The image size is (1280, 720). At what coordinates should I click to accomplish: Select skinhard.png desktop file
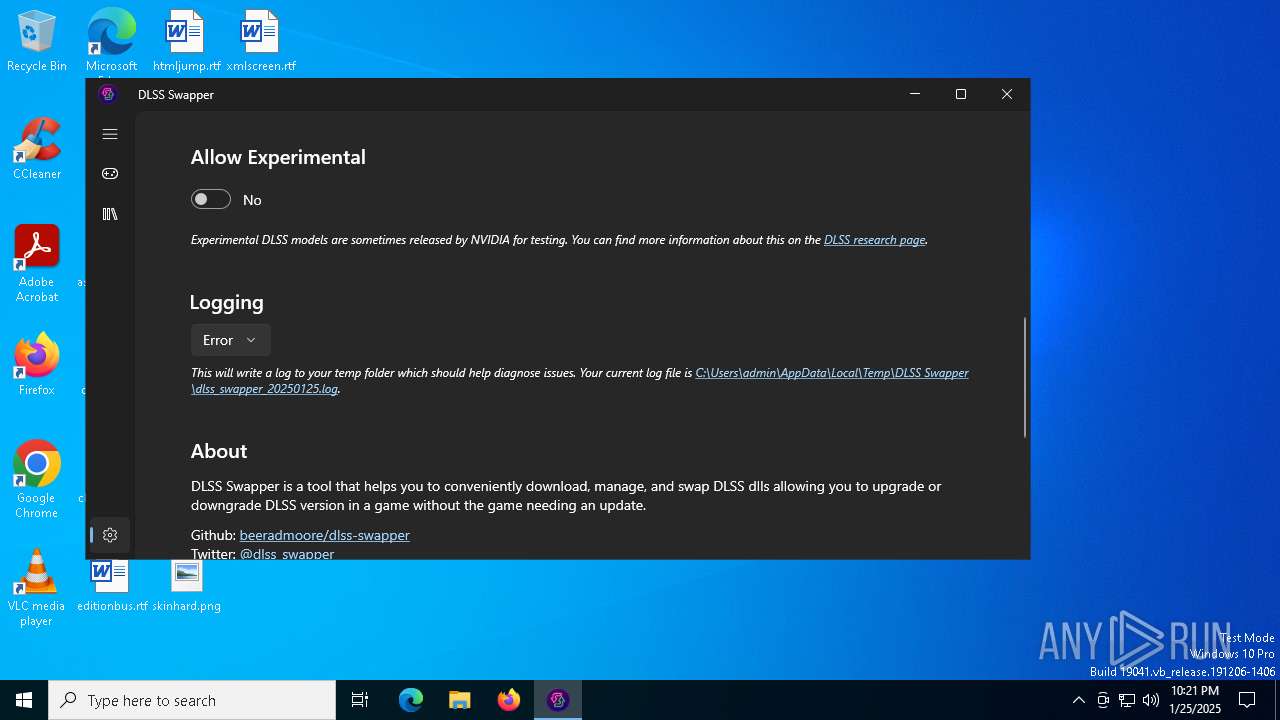[186, 585]
